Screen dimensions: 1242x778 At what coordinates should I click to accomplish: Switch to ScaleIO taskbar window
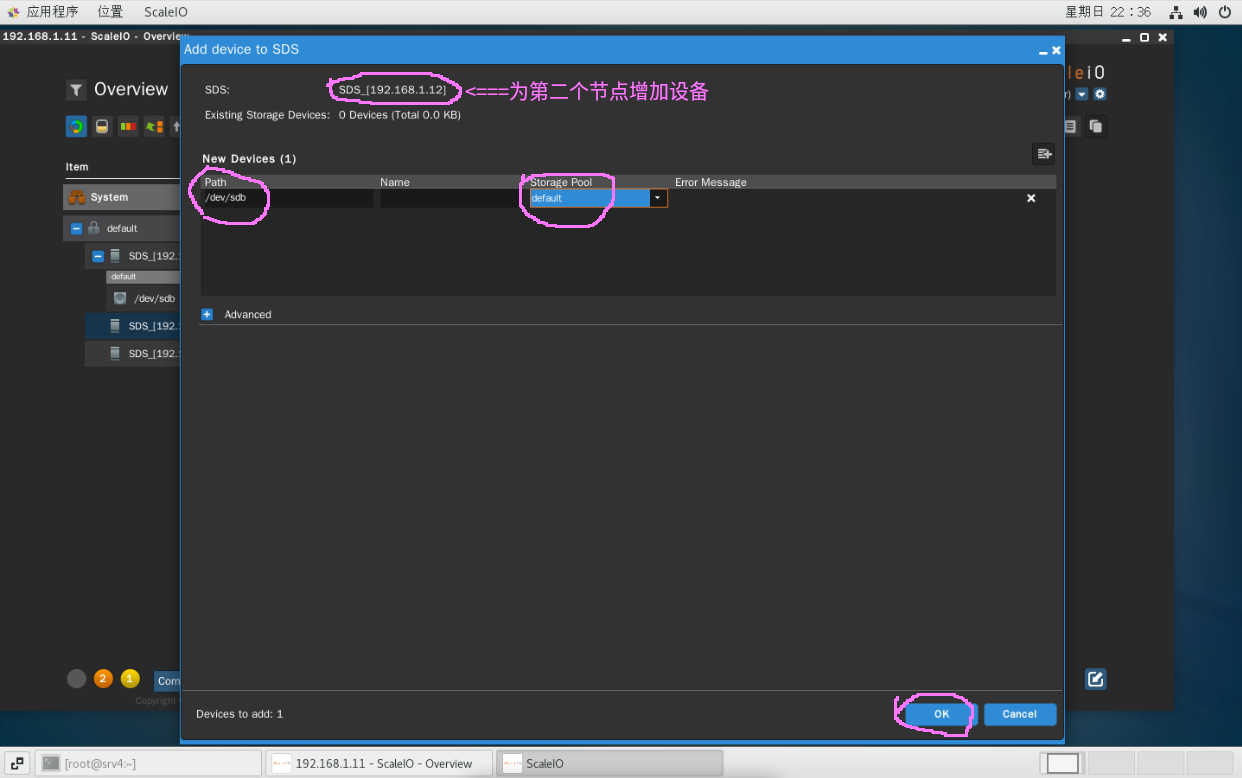[610, 764]
